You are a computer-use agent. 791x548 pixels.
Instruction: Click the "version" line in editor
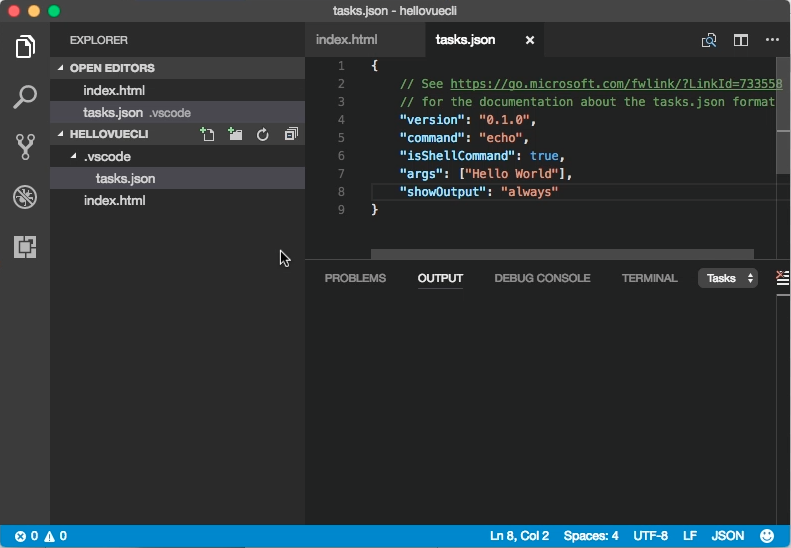click(468, 120)
